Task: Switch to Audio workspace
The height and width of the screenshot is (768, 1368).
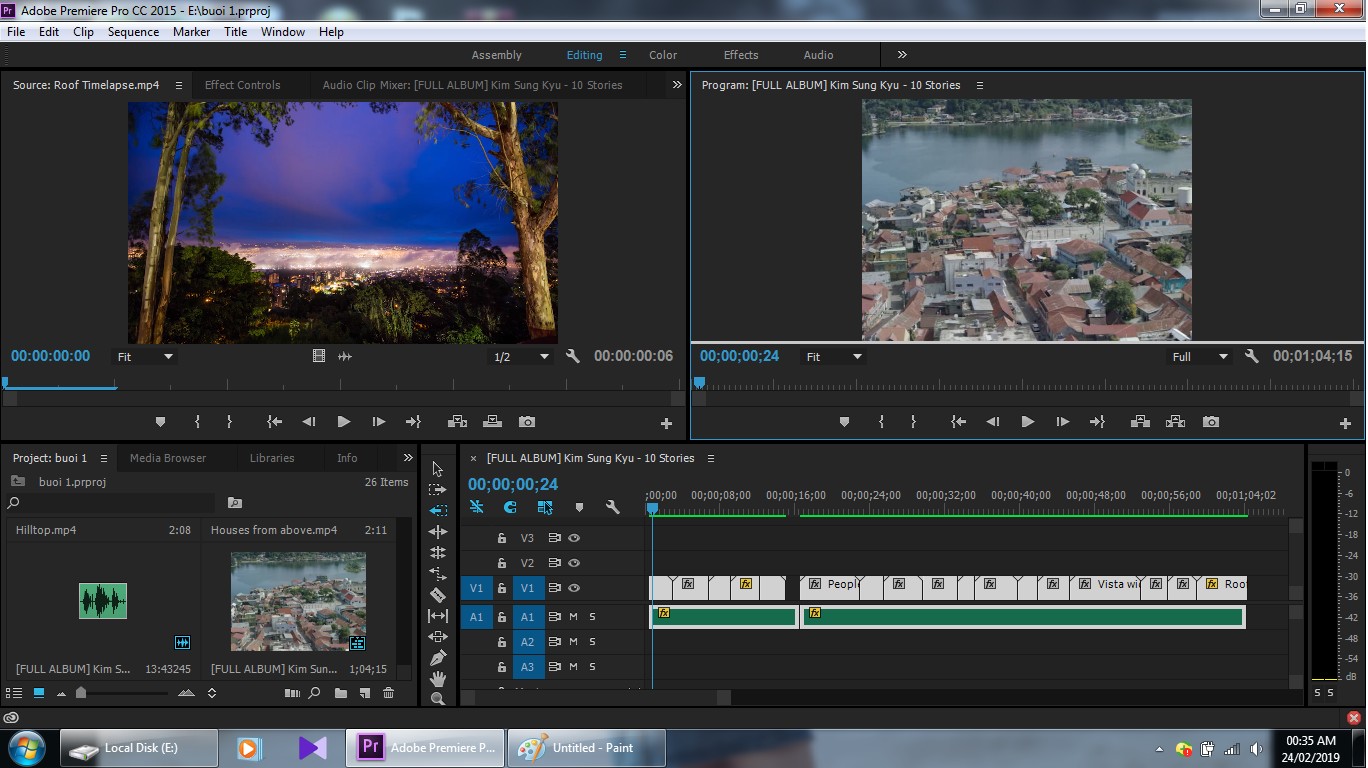Action: click(818, 55)
